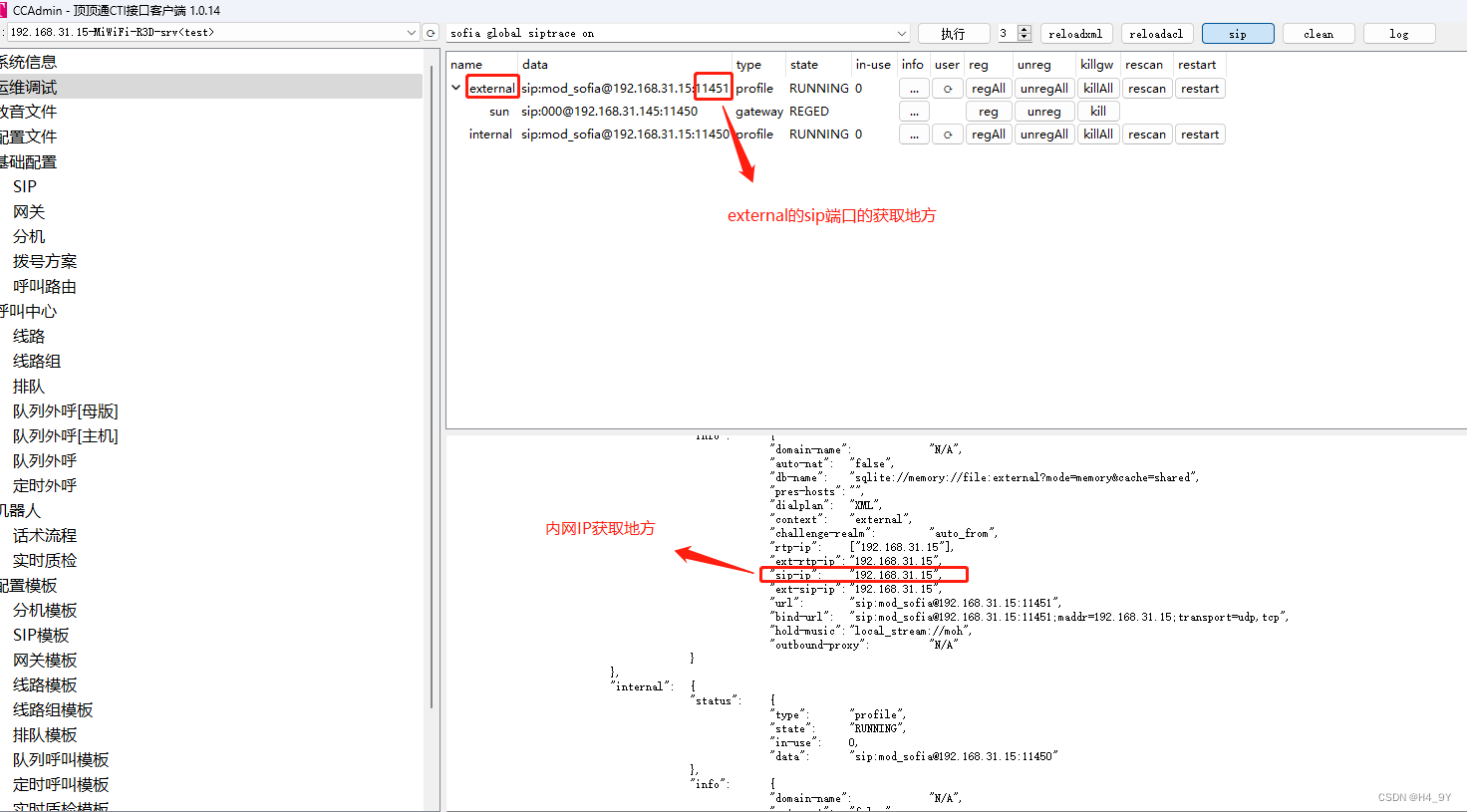The image size is (1467, 812).
Task: Click unreg on the sun gateway row
Action: click(x=1044, y=112)
